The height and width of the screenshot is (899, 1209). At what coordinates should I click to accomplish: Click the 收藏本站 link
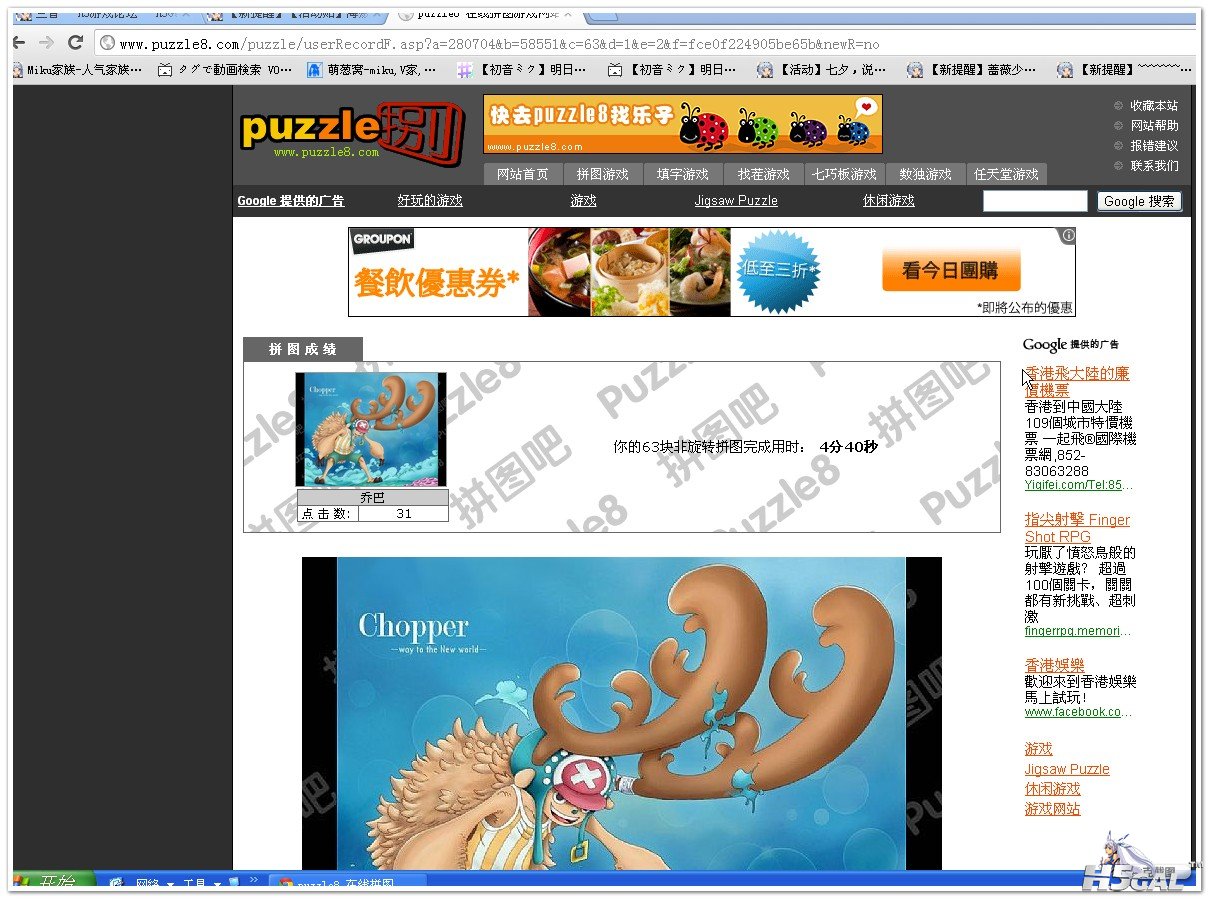coord(1153,105)
